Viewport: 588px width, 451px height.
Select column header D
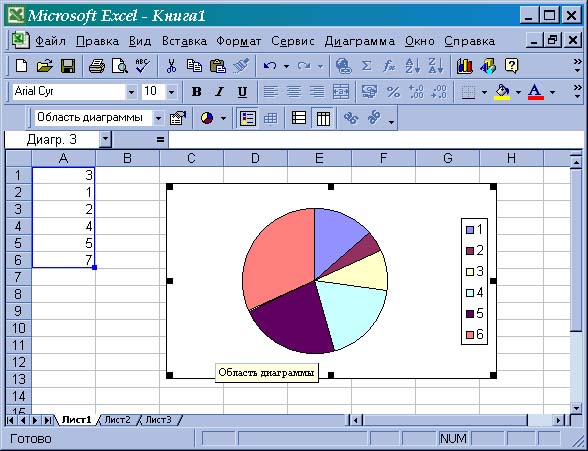tap(255, 158)
